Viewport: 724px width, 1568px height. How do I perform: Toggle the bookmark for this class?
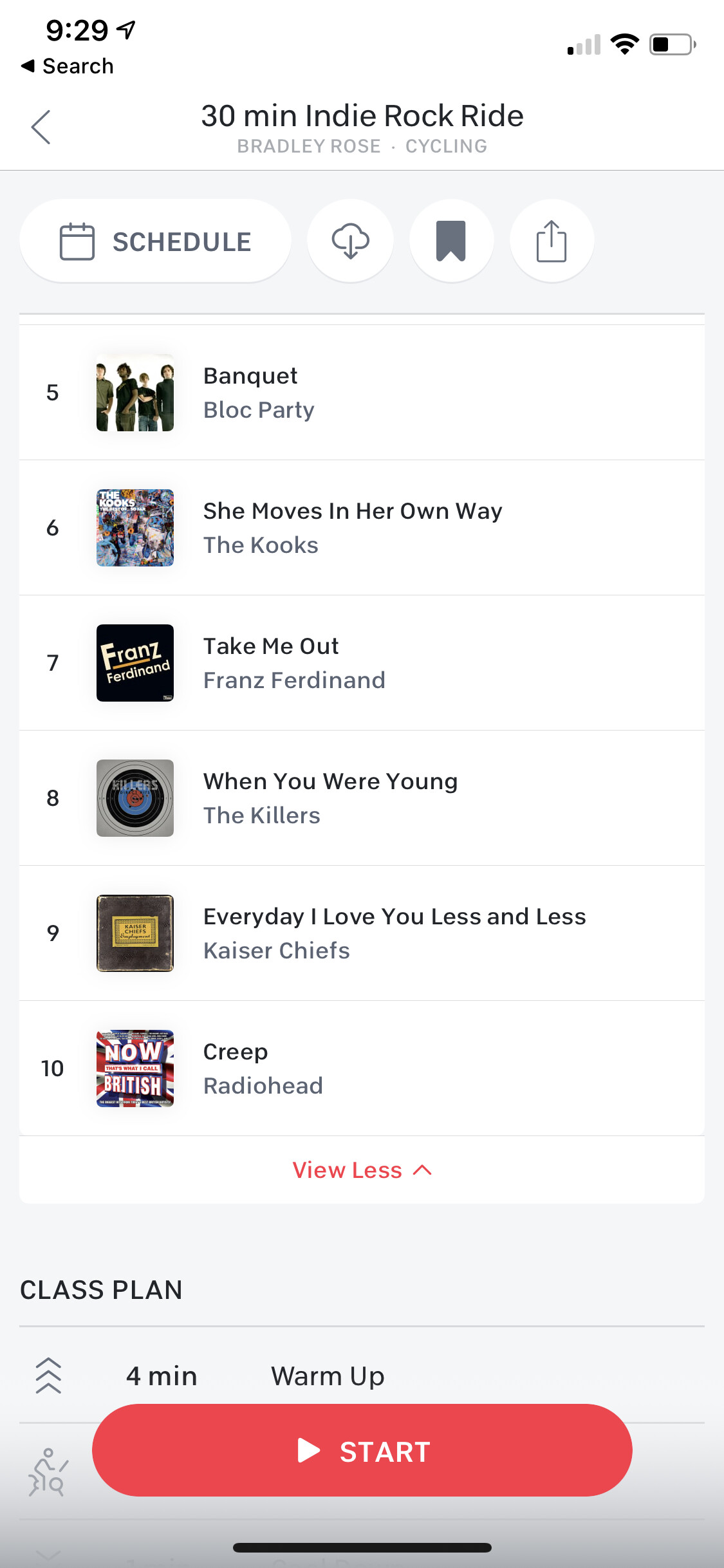(451, 241)
